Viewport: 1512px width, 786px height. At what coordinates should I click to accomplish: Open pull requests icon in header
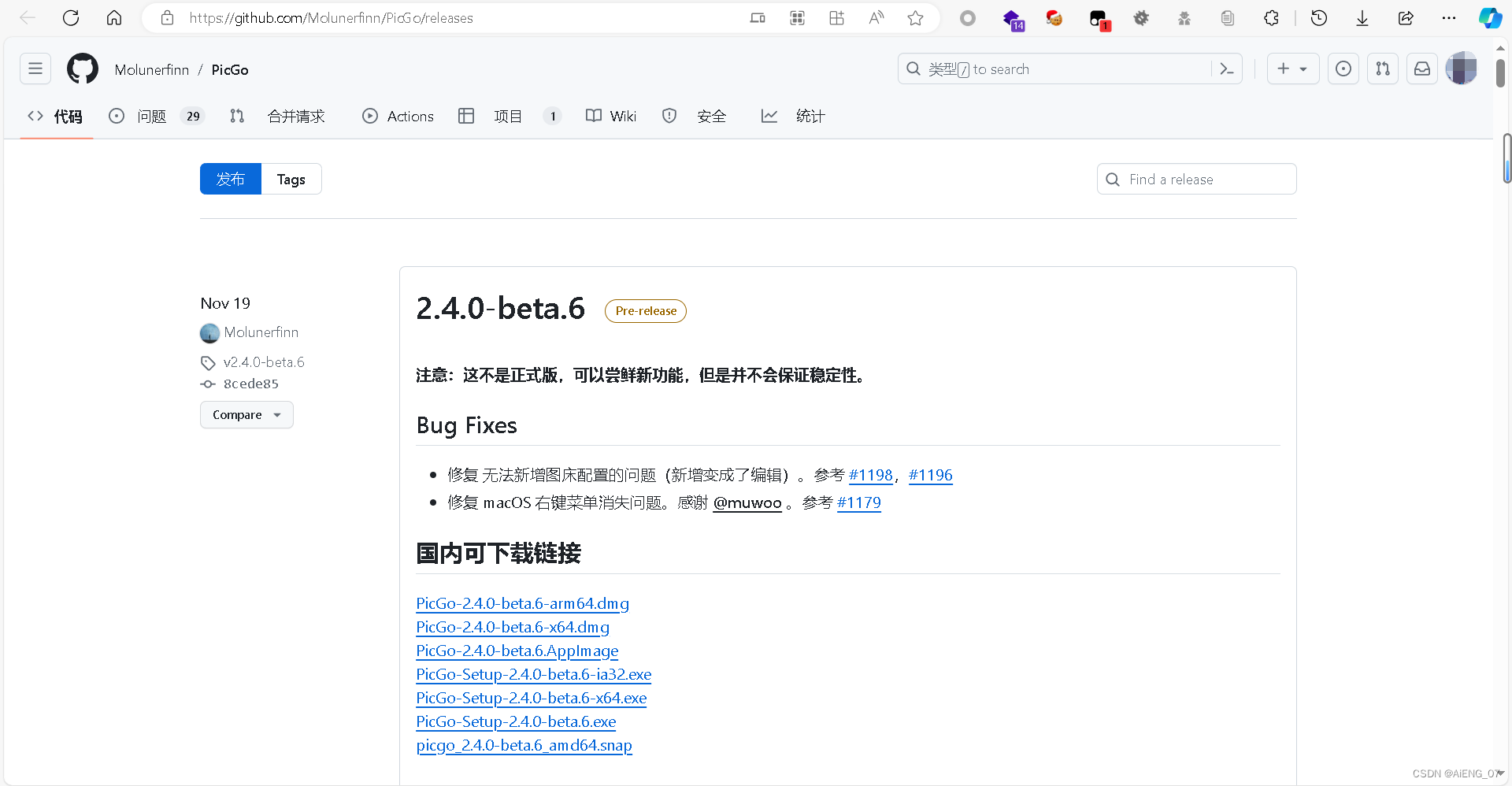(1383, 69)
